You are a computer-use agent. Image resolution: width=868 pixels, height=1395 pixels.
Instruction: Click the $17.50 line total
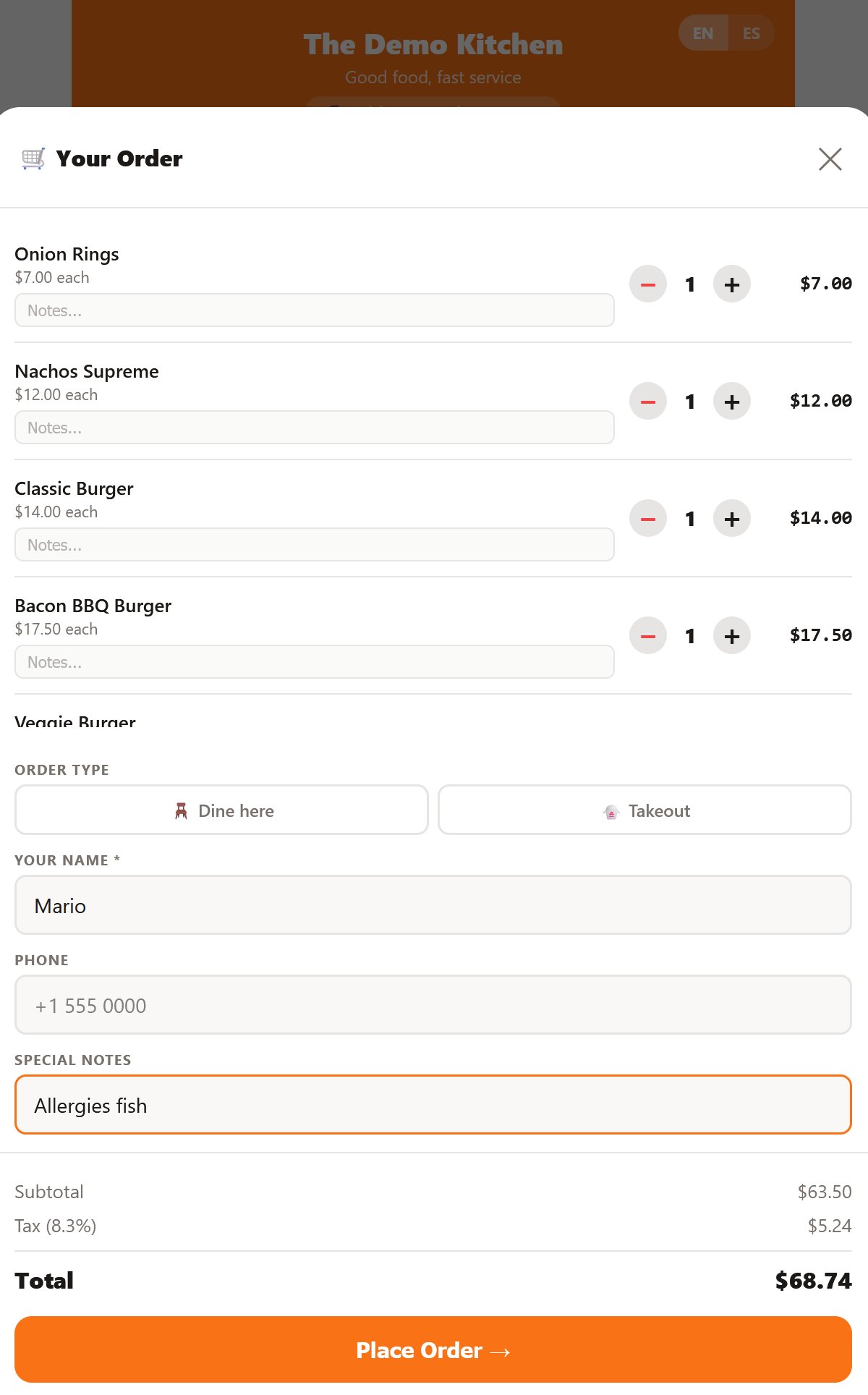[x=820, y=635]
